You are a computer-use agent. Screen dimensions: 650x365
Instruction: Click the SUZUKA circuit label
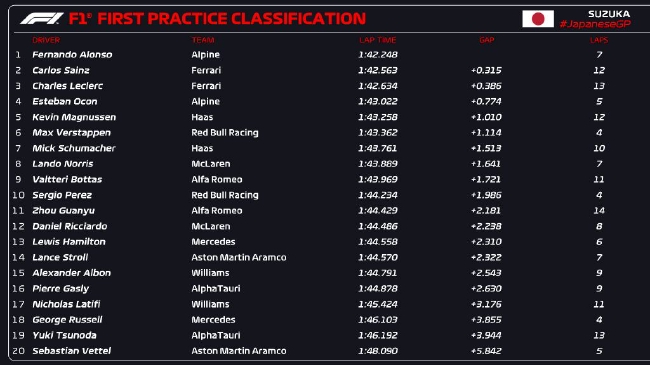609,14
